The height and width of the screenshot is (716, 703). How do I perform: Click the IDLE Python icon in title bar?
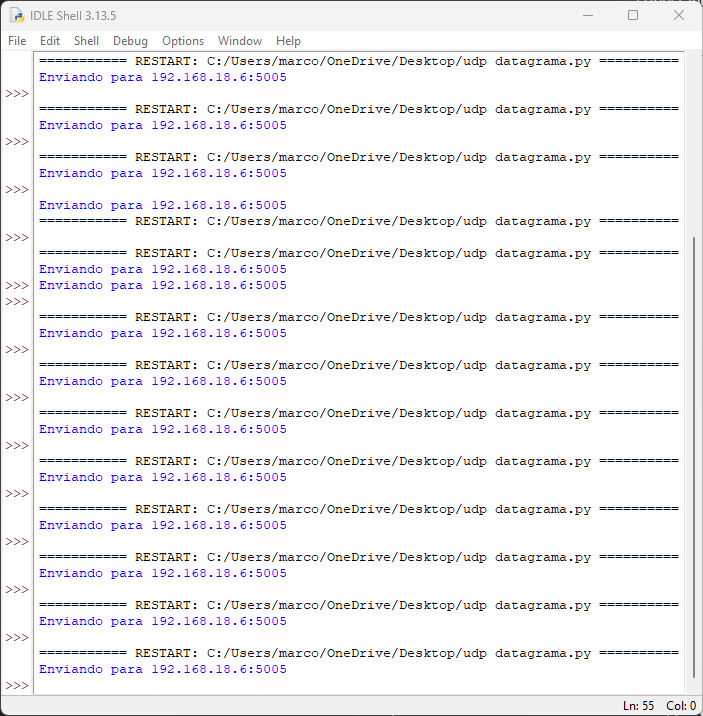(x=17, y=16)
